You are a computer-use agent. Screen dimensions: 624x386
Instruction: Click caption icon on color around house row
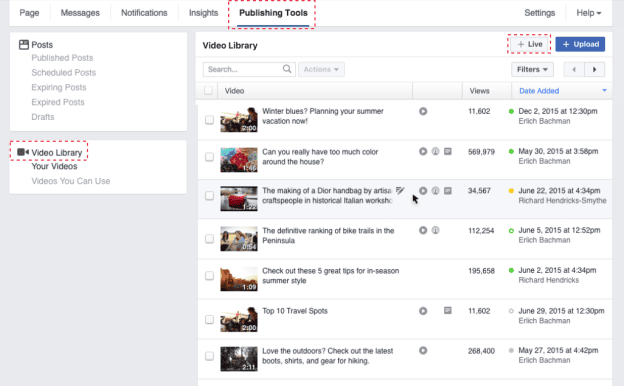click(448, 151)
